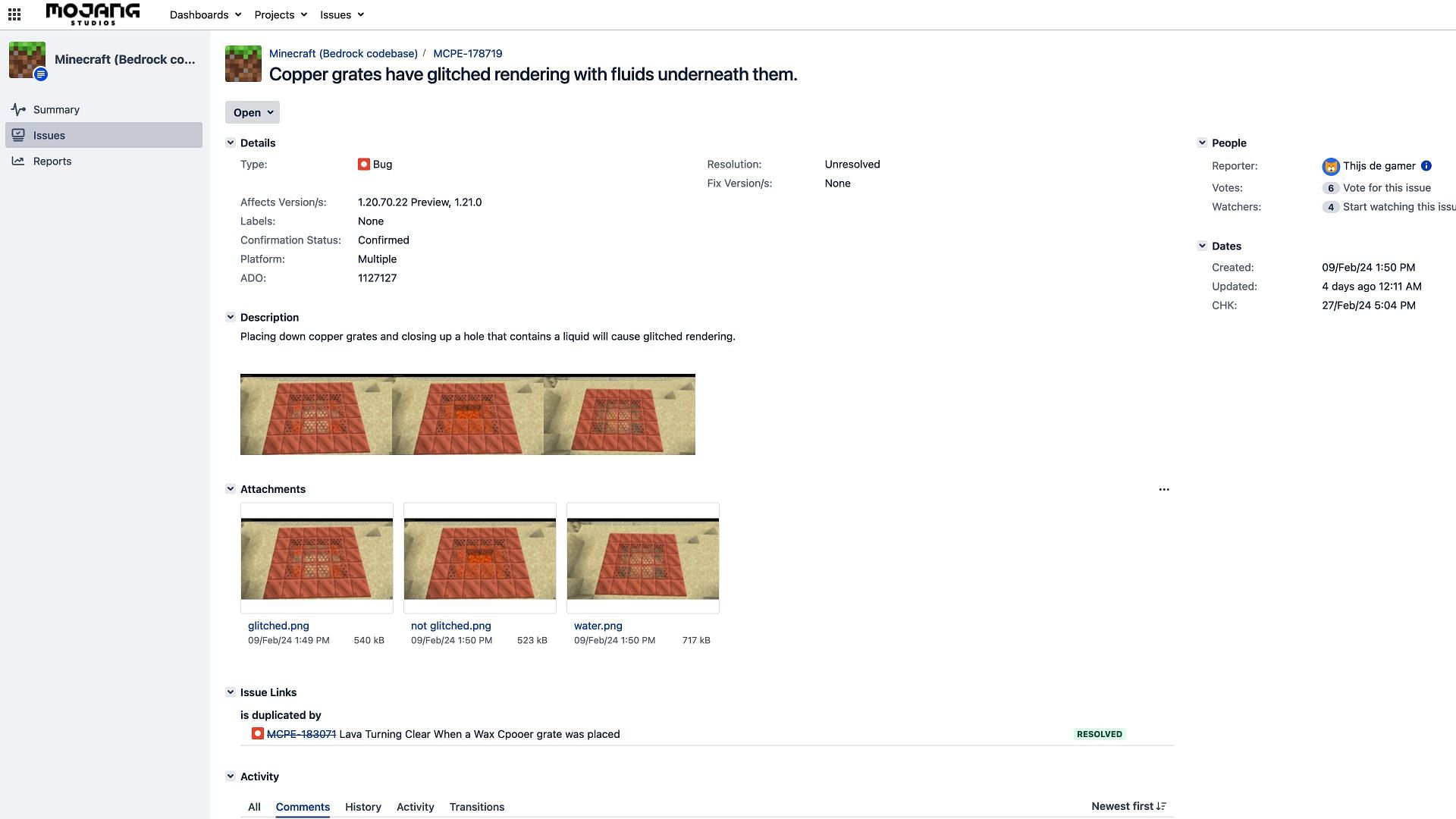Click the attachments options ellipsis icon
Screen dimensions: 1456x819
(1163, 489)
